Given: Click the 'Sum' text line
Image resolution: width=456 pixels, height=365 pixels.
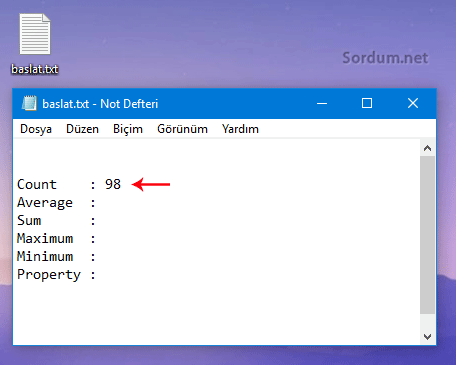Looking at the screenshot, I should tap(56, 221).
